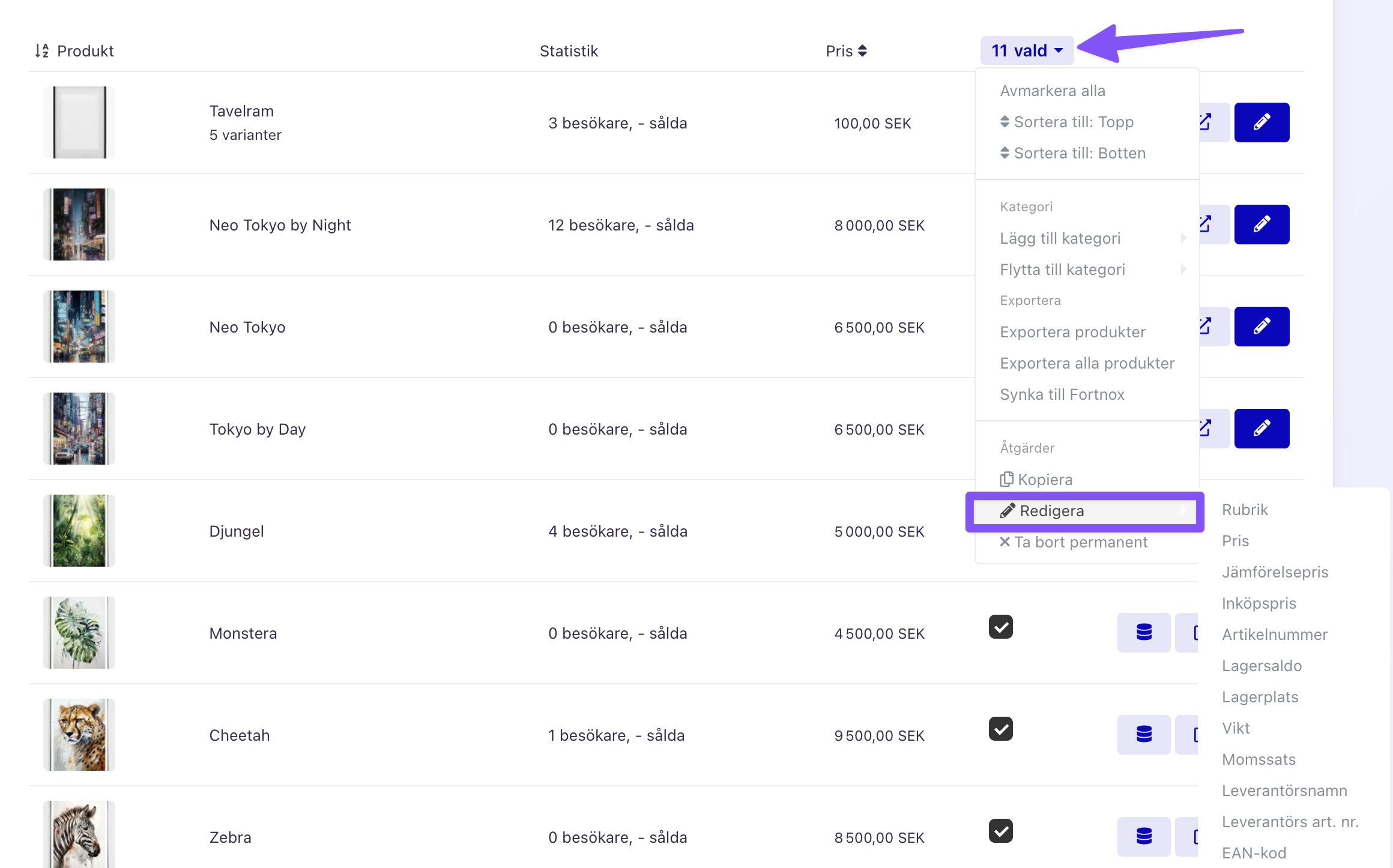Viewport: 1393px width, 868px height.
Task: Open external link icon for Neo Tokyo
Action: click(x=1207, y=327)
